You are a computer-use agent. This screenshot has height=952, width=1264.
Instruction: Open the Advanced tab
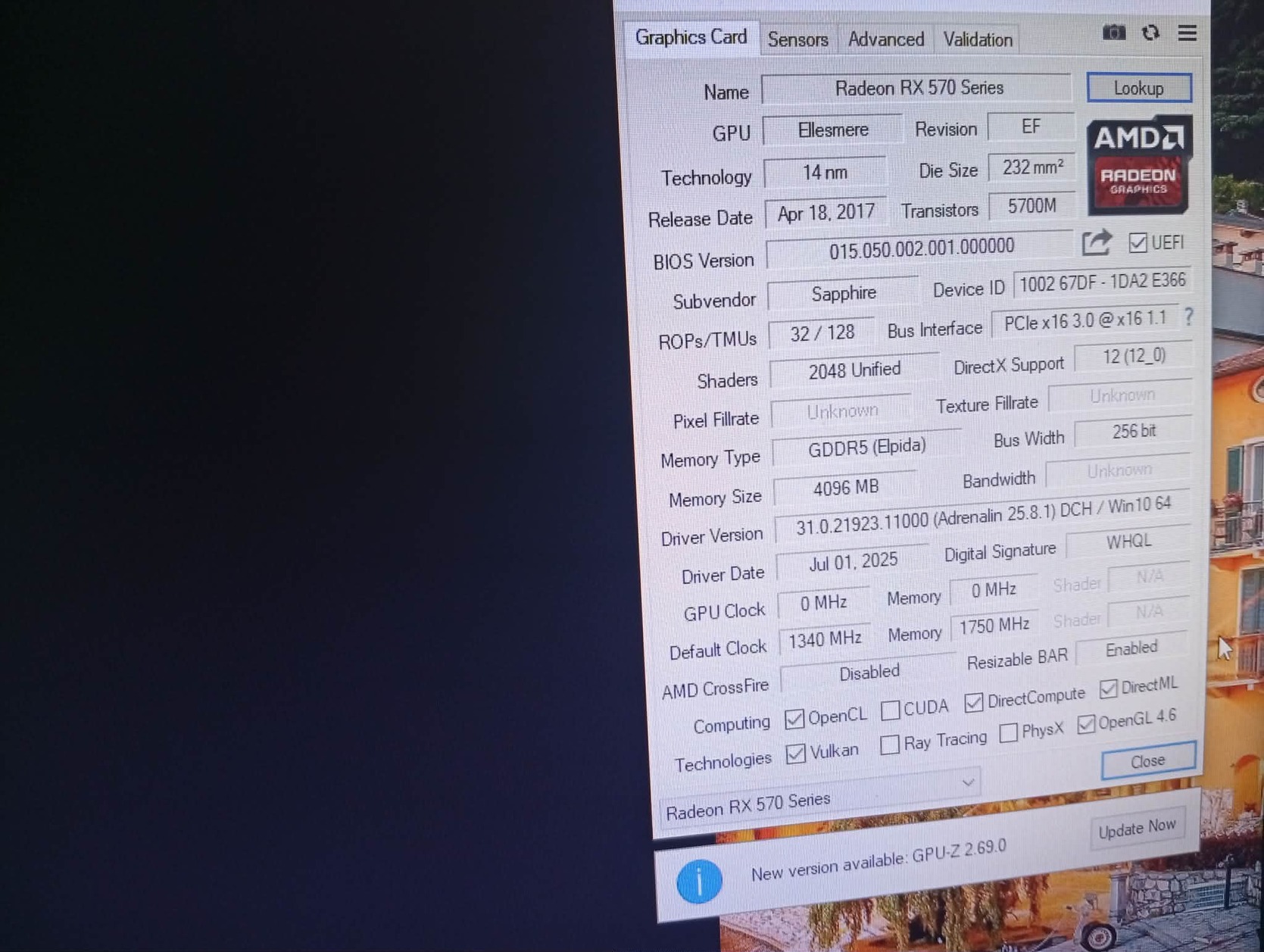885,39
